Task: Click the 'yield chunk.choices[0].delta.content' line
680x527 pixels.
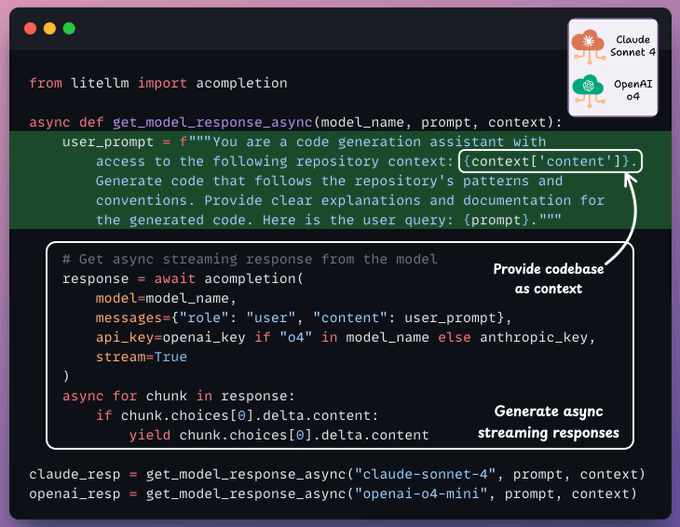Action: (x=279, y=435)
